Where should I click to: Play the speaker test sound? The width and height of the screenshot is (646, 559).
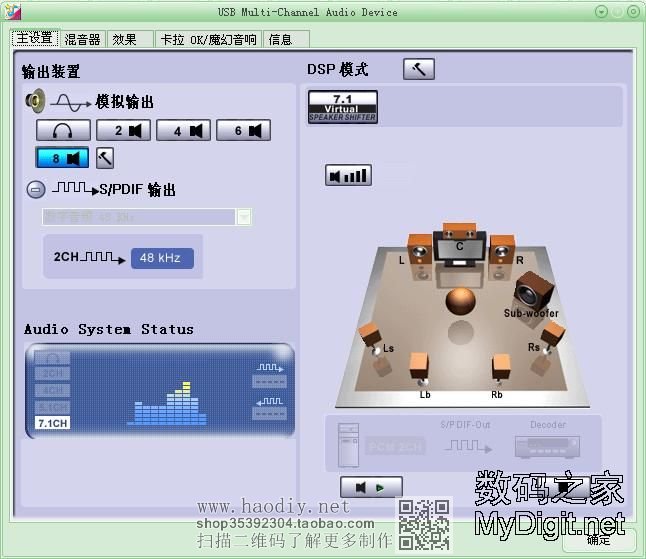tap(370, 487)
